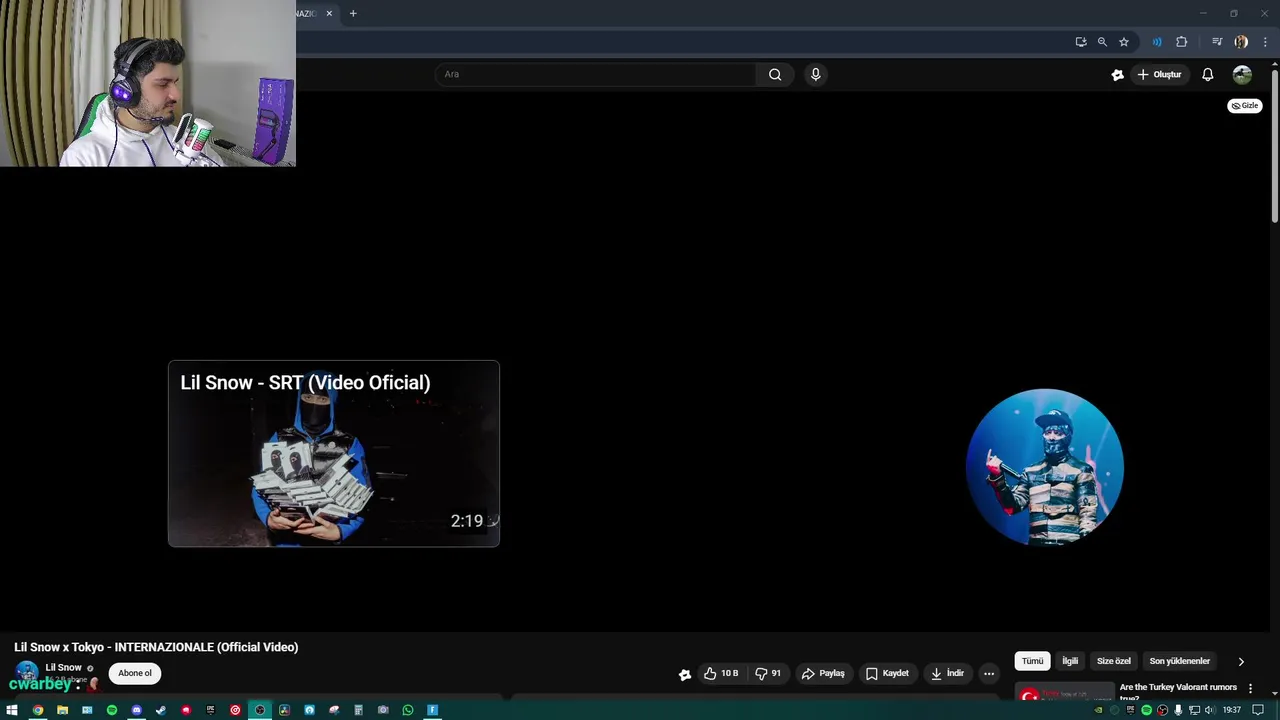Viewport: 1280px width, 720px height.
Task: Click the İndir download button
Action: 947,673
